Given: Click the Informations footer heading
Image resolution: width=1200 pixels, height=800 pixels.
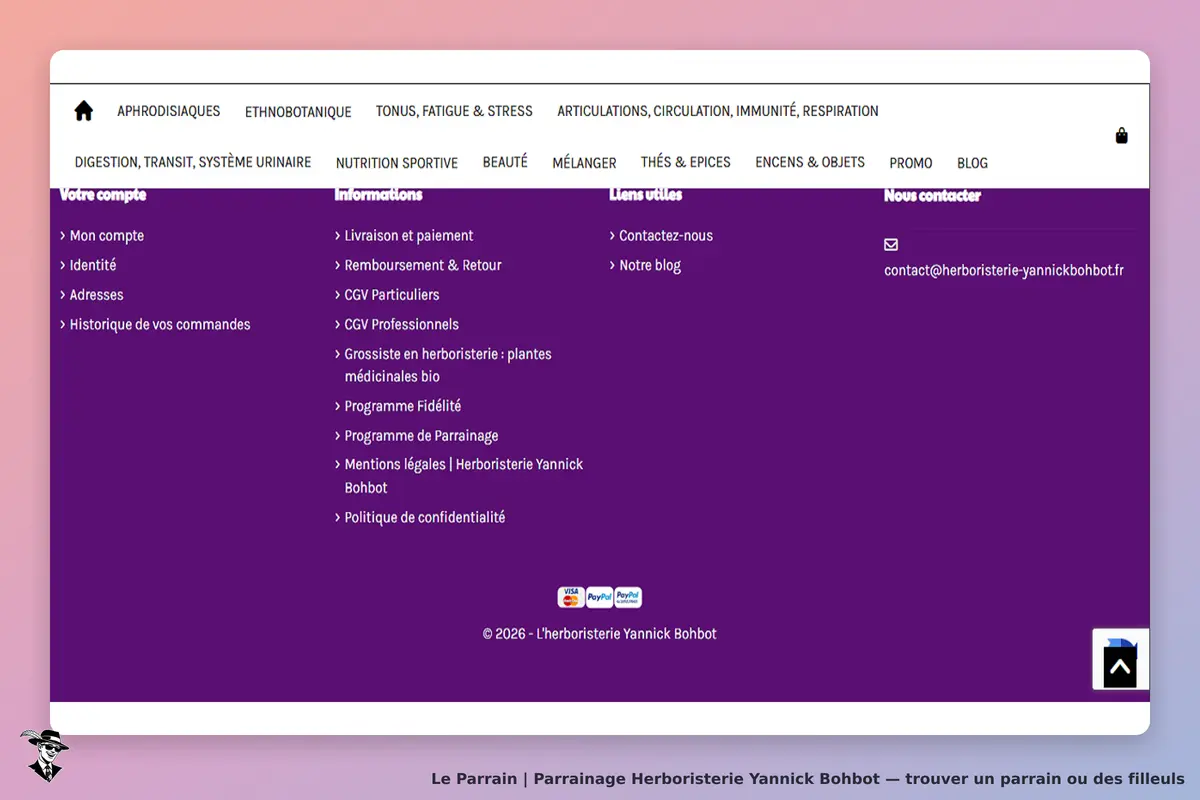Looking at the screenshot, I should pos(378,195).
